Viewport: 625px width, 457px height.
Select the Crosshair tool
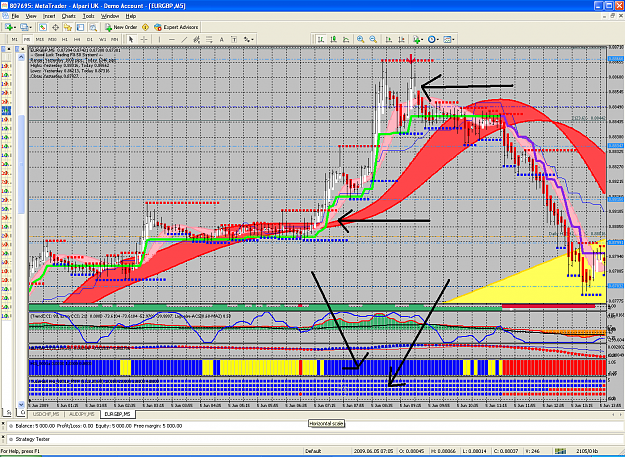coord(143,39)
